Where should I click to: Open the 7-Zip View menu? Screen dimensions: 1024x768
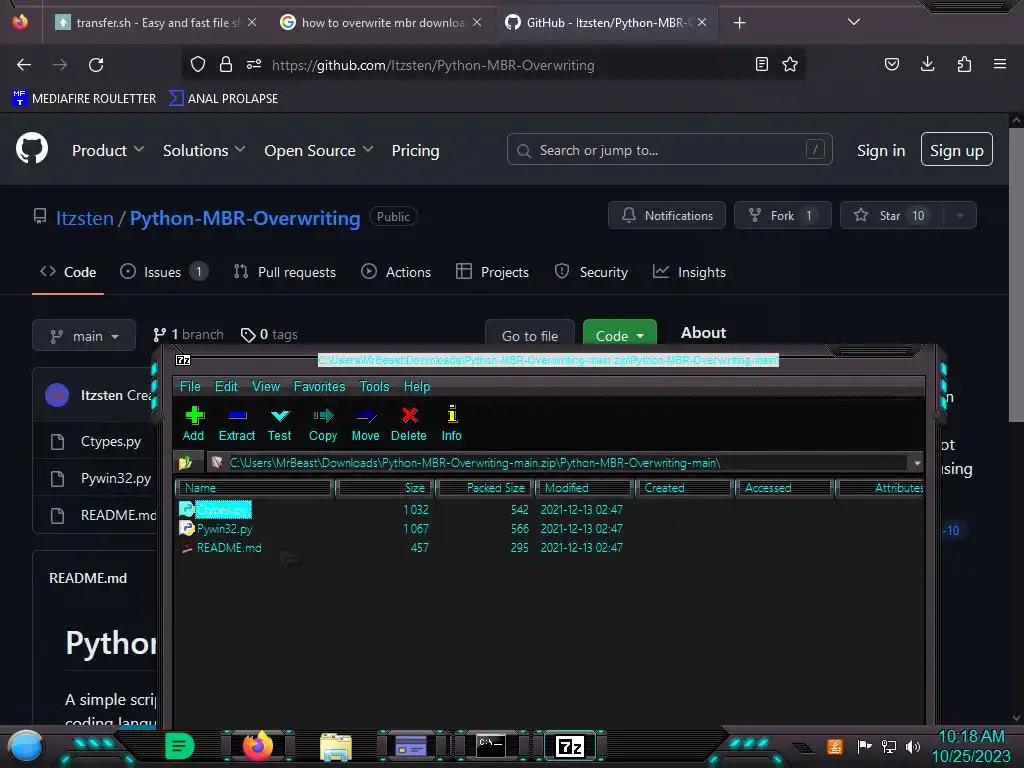pyautogui.click(x=266, y=386)
